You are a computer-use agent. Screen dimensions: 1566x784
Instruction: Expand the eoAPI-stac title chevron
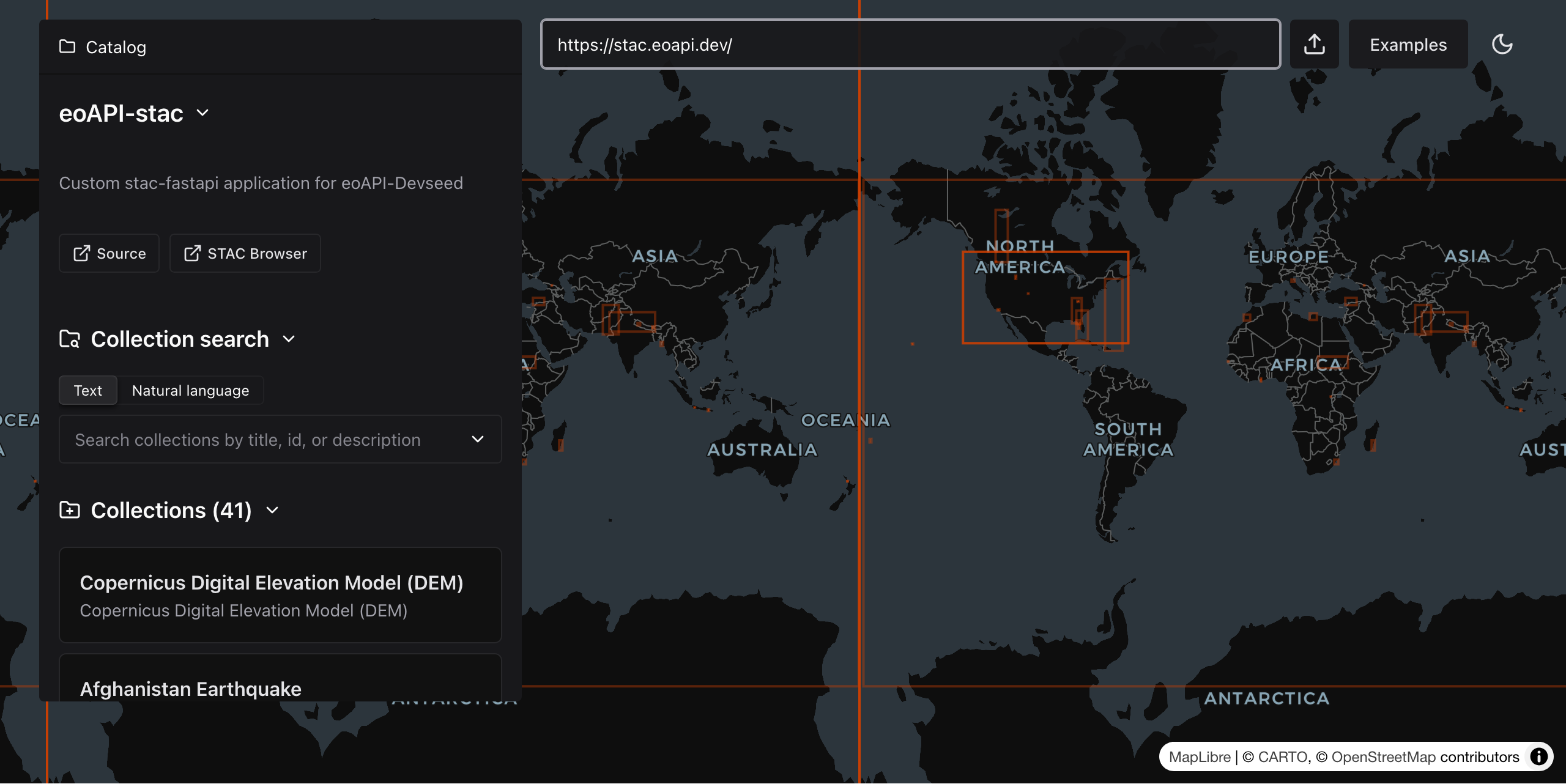point(202,113)
